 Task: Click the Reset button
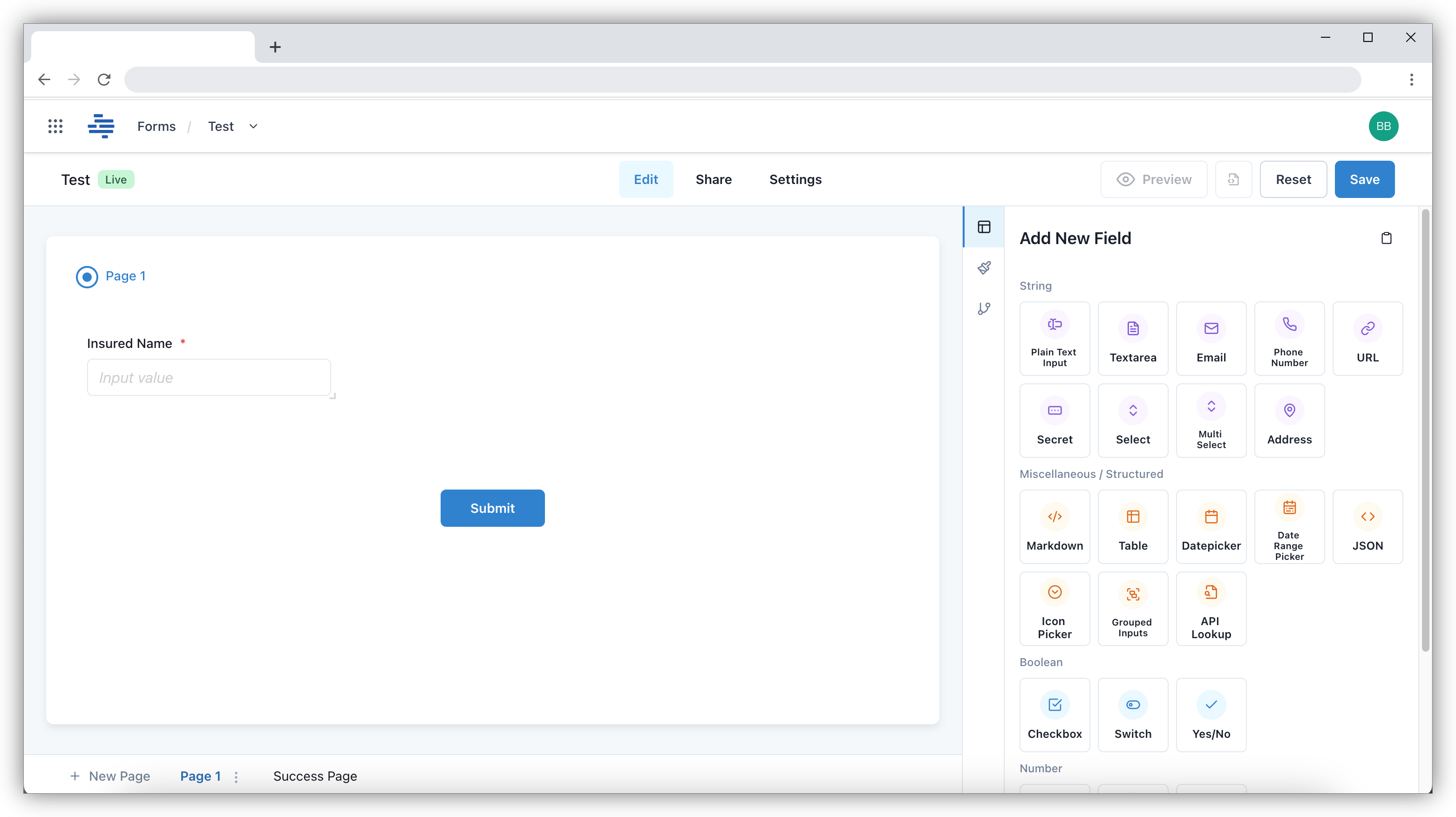tap(1293, 179)
